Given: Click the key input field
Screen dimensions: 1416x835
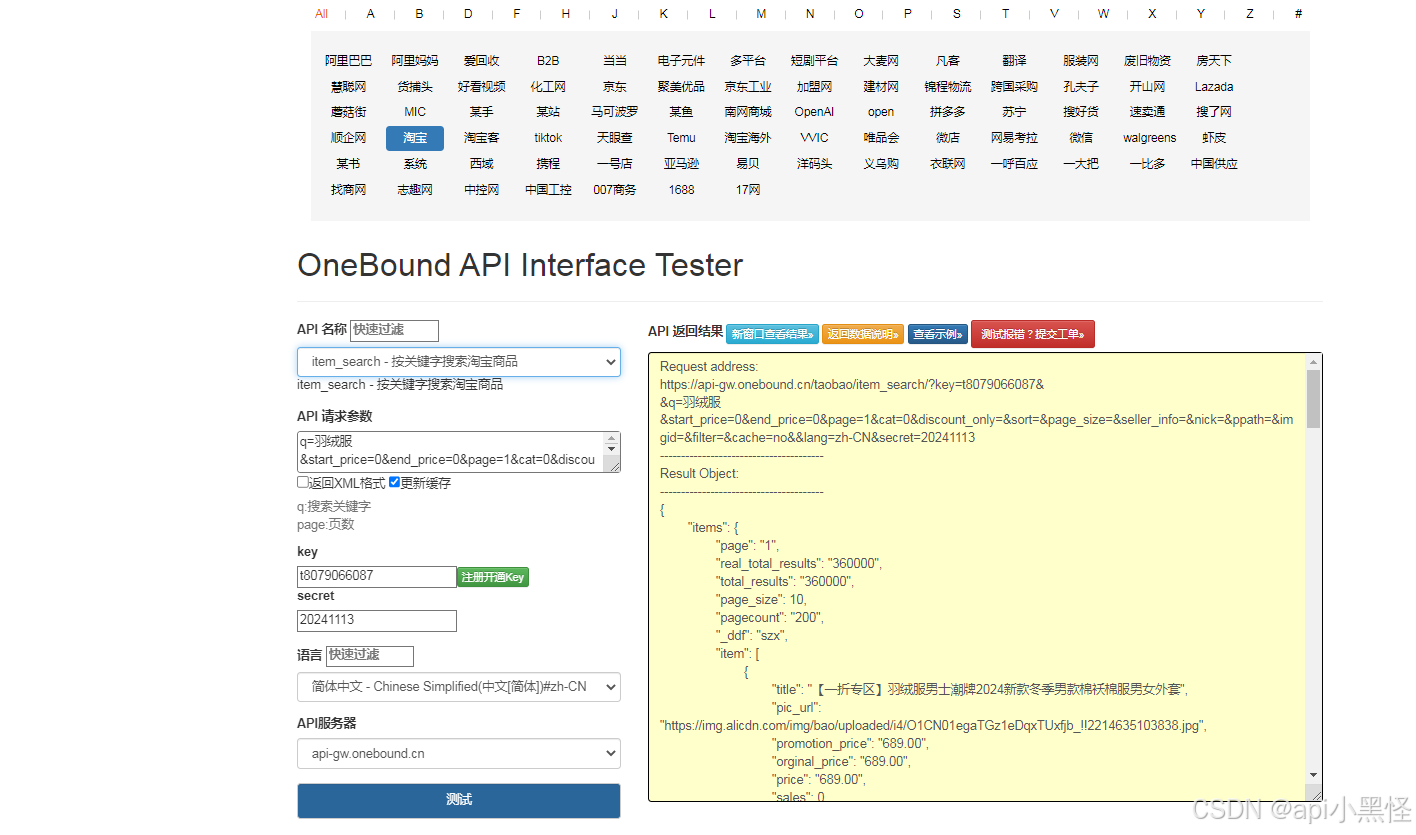Looking at the screenshot, I should coord(377,576).
